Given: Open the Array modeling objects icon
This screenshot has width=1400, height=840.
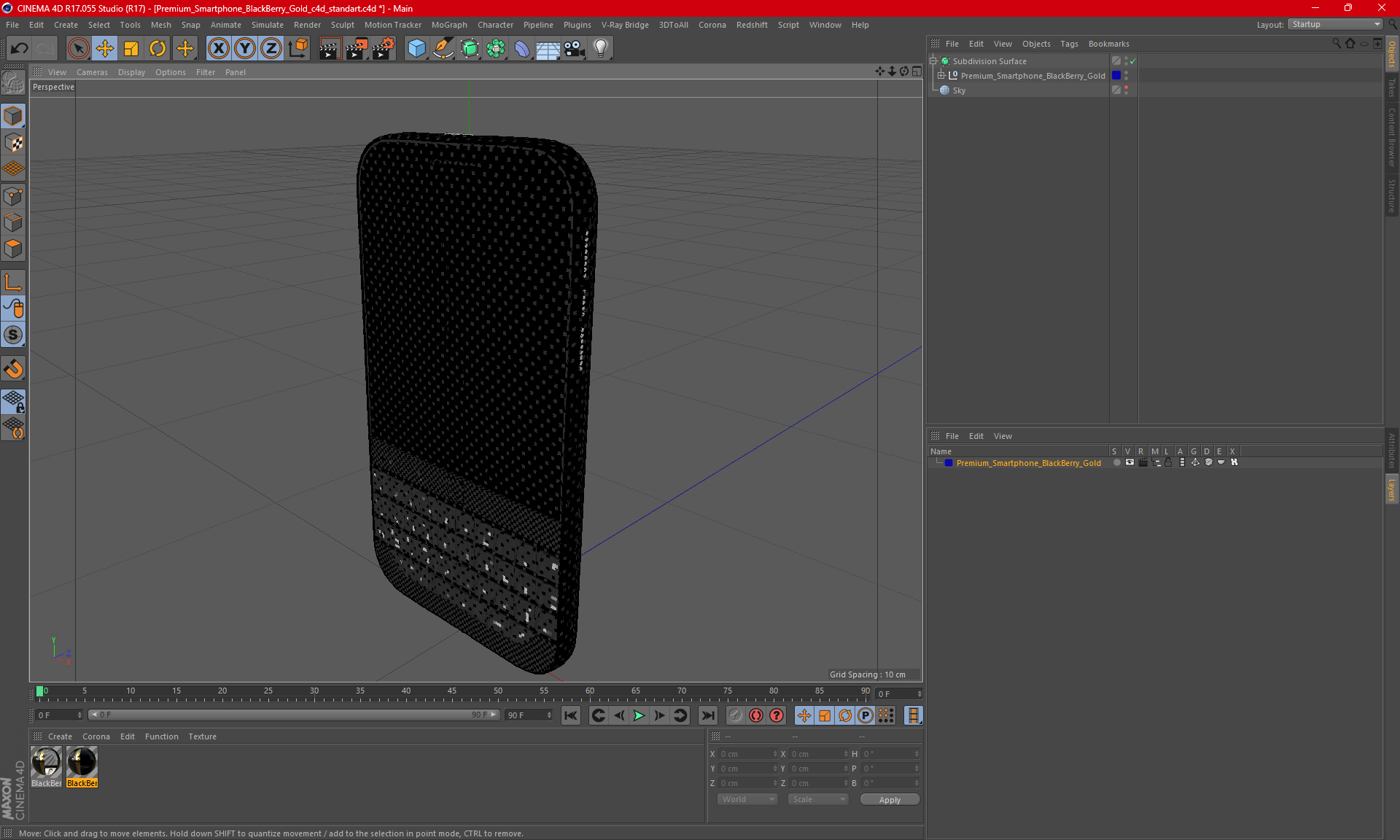Looking at the screenshot, I should pos(496,49).
